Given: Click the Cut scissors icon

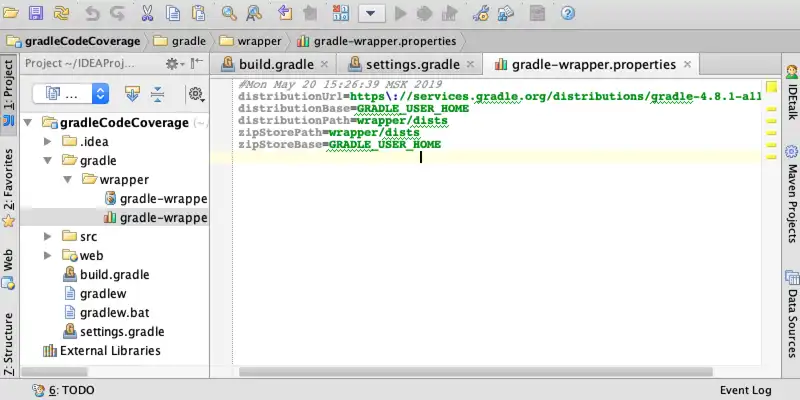Looking at the screenshot, I should [148, 13].
